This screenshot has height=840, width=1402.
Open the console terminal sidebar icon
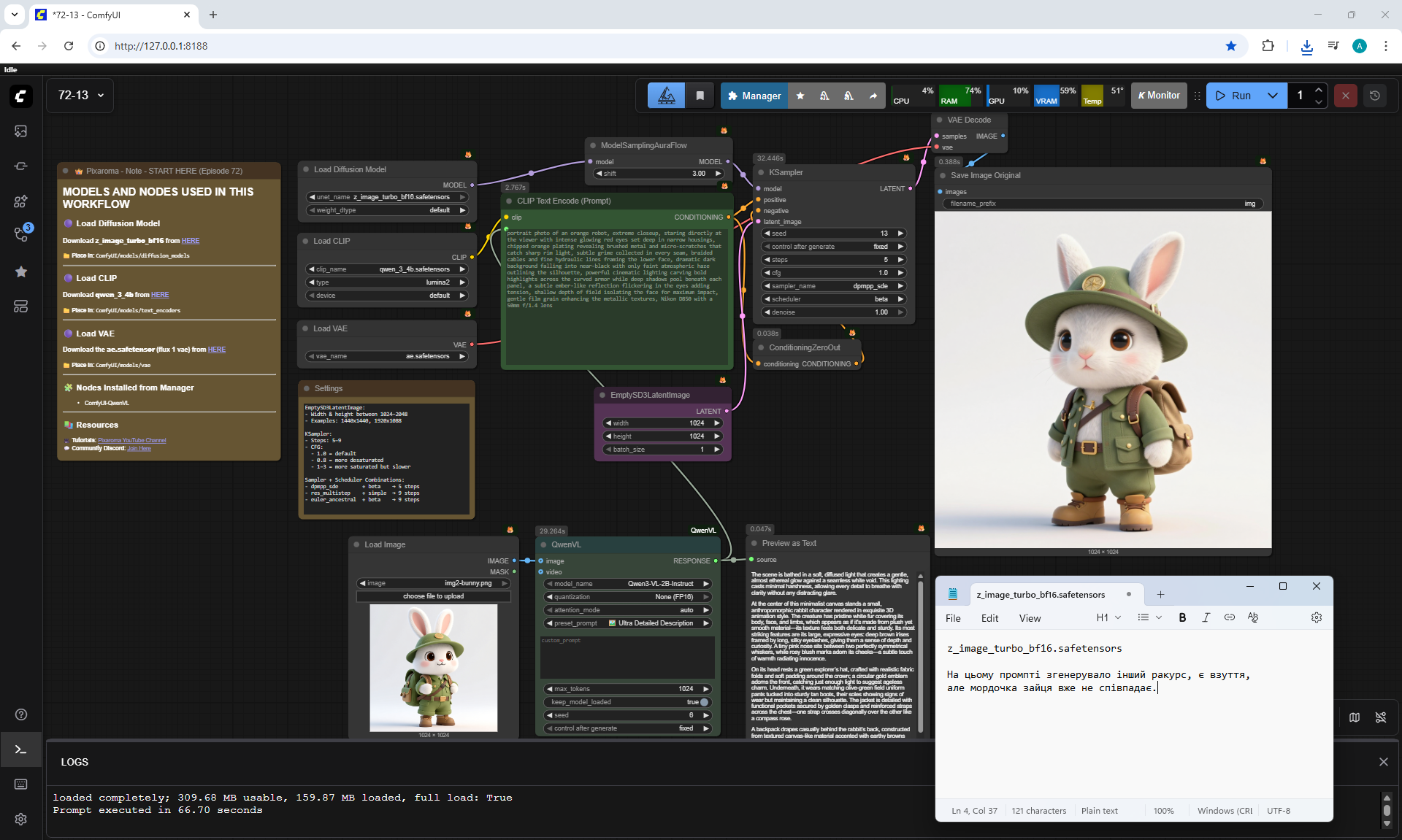(20, 750)
